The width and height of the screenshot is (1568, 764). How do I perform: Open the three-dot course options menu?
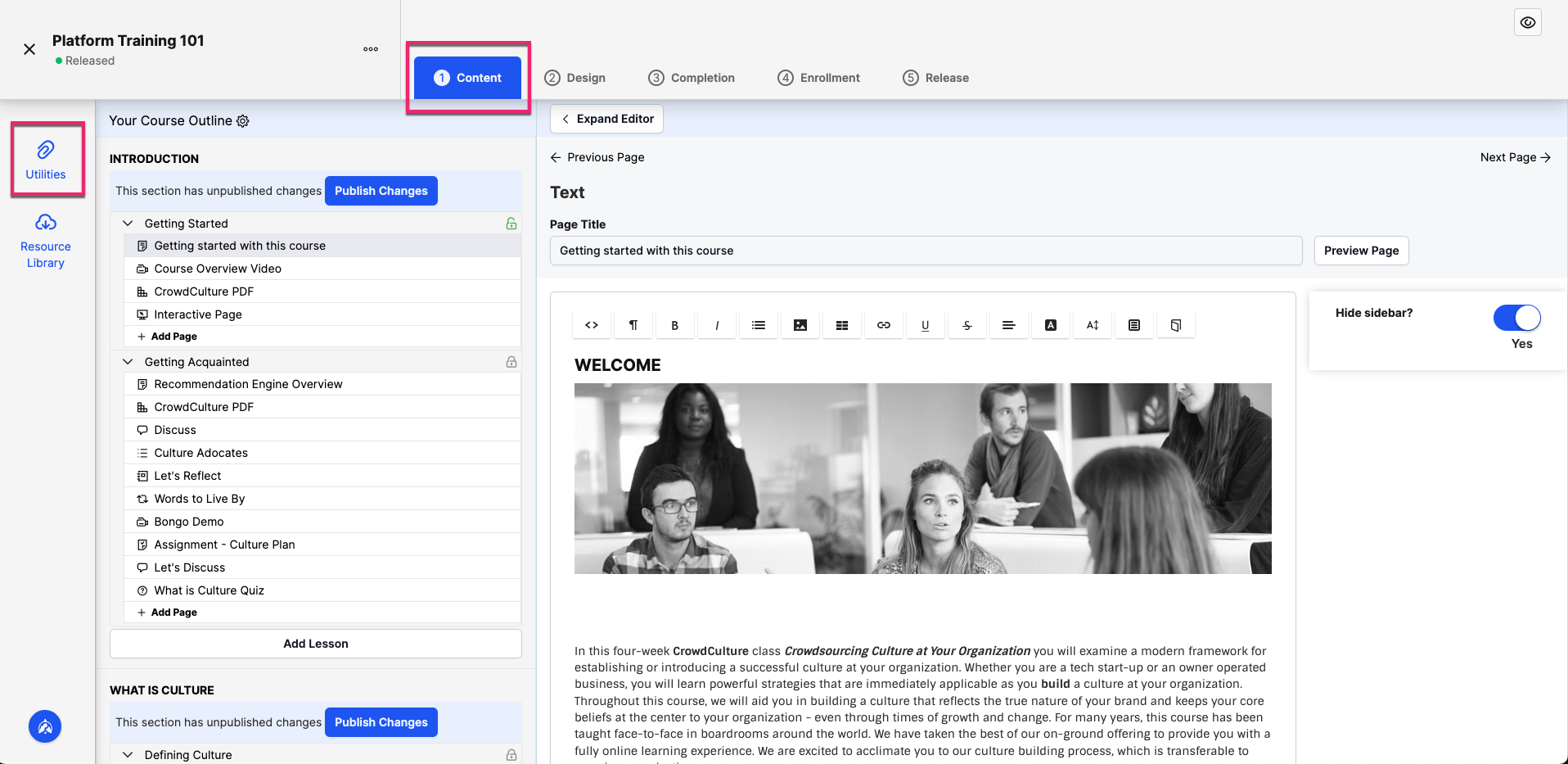coord(371,49)
